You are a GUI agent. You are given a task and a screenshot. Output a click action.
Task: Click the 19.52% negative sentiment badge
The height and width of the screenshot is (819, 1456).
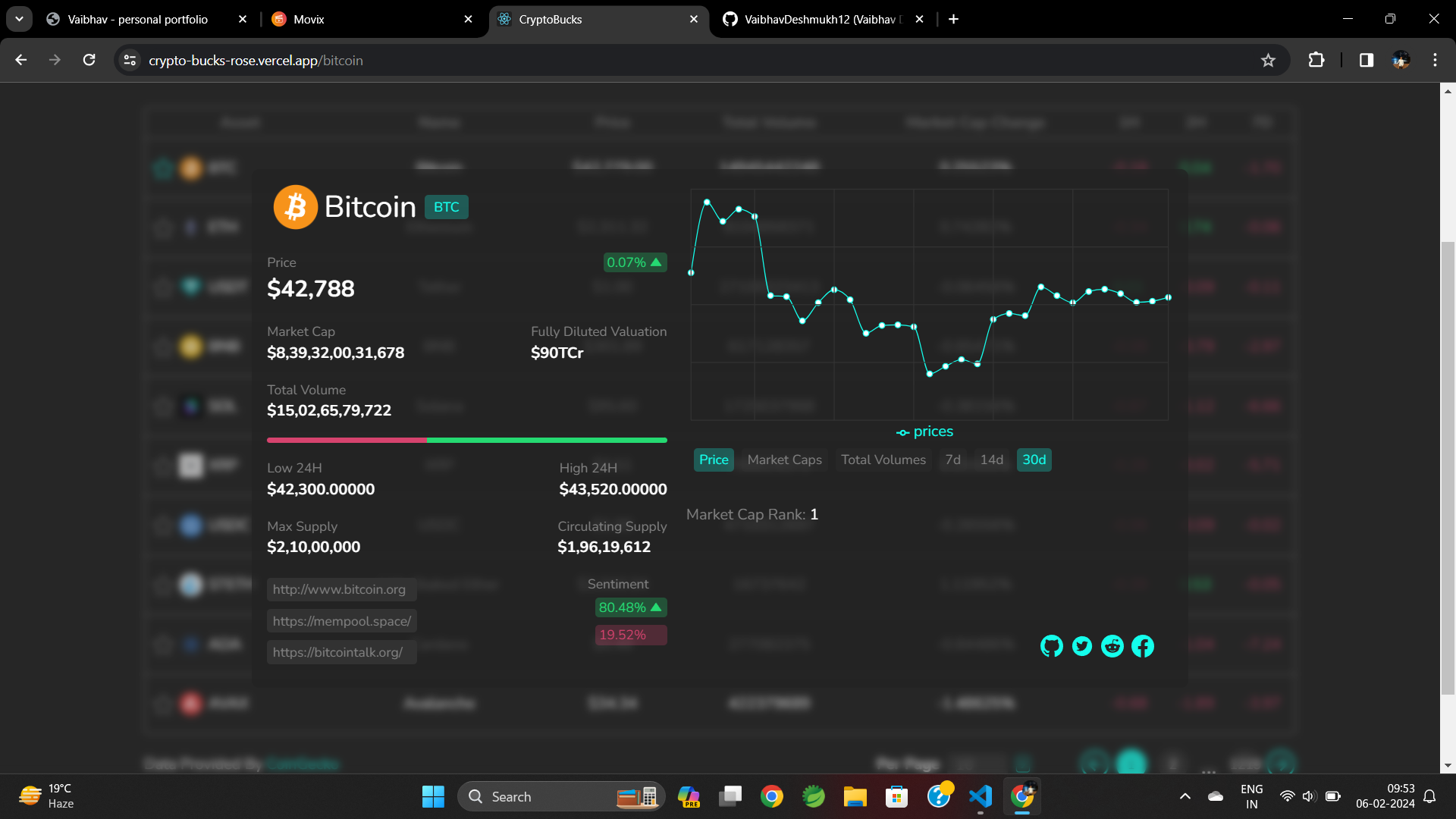pos(631,635)
